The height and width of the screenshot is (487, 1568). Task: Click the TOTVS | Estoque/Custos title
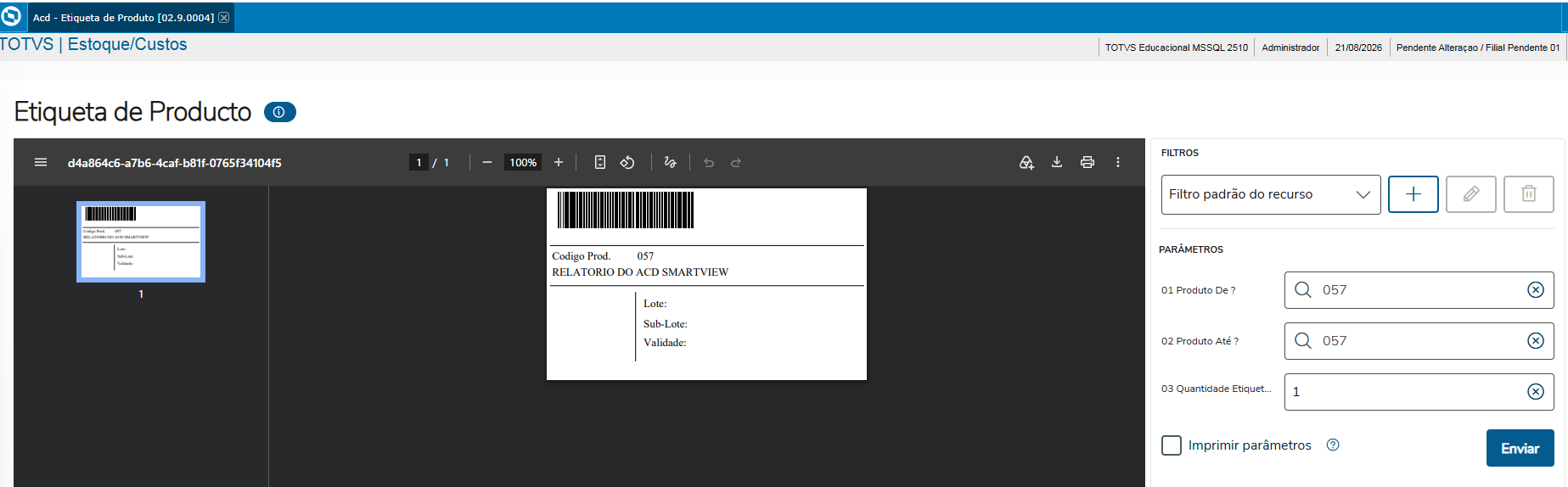click(93, 45)
